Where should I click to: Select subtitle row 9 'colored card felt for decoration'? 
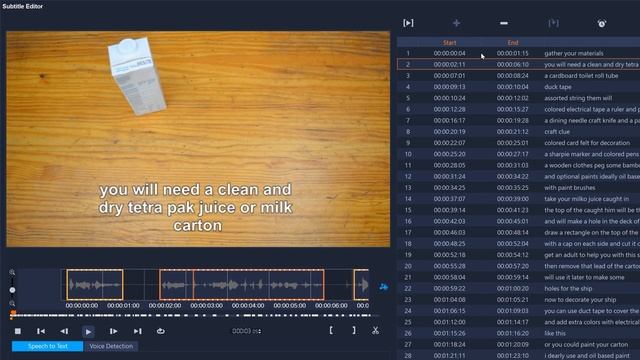tap(518, 143)
